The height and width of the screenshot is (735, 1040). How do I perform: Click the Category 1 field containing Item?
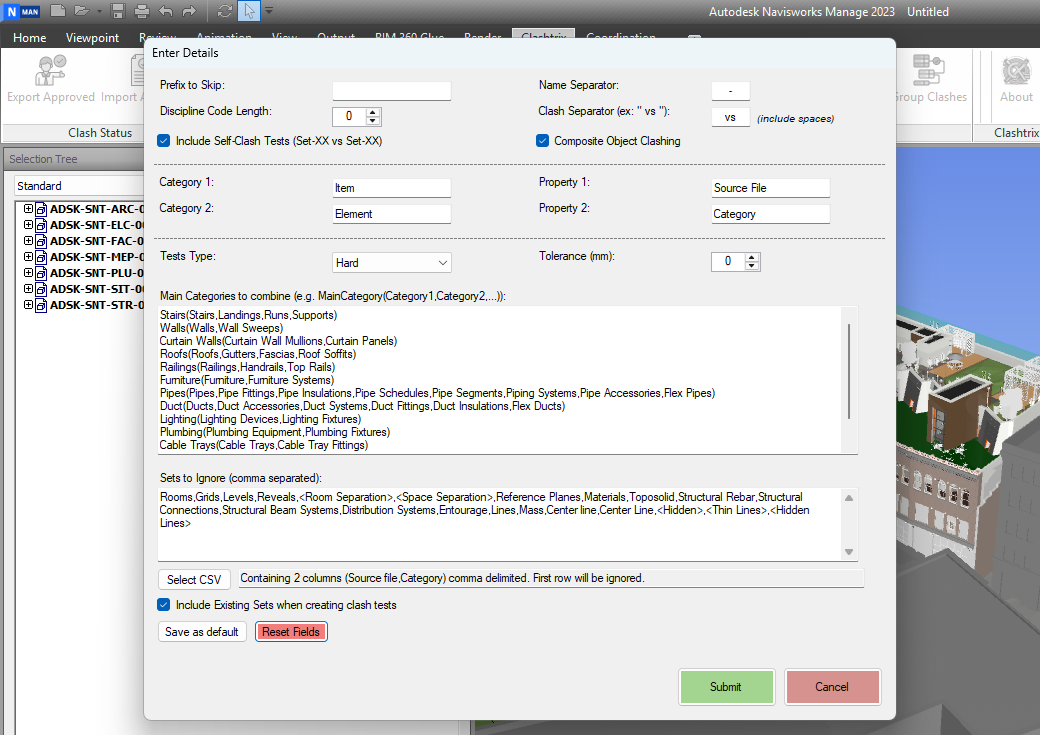(x=391, y=188)
